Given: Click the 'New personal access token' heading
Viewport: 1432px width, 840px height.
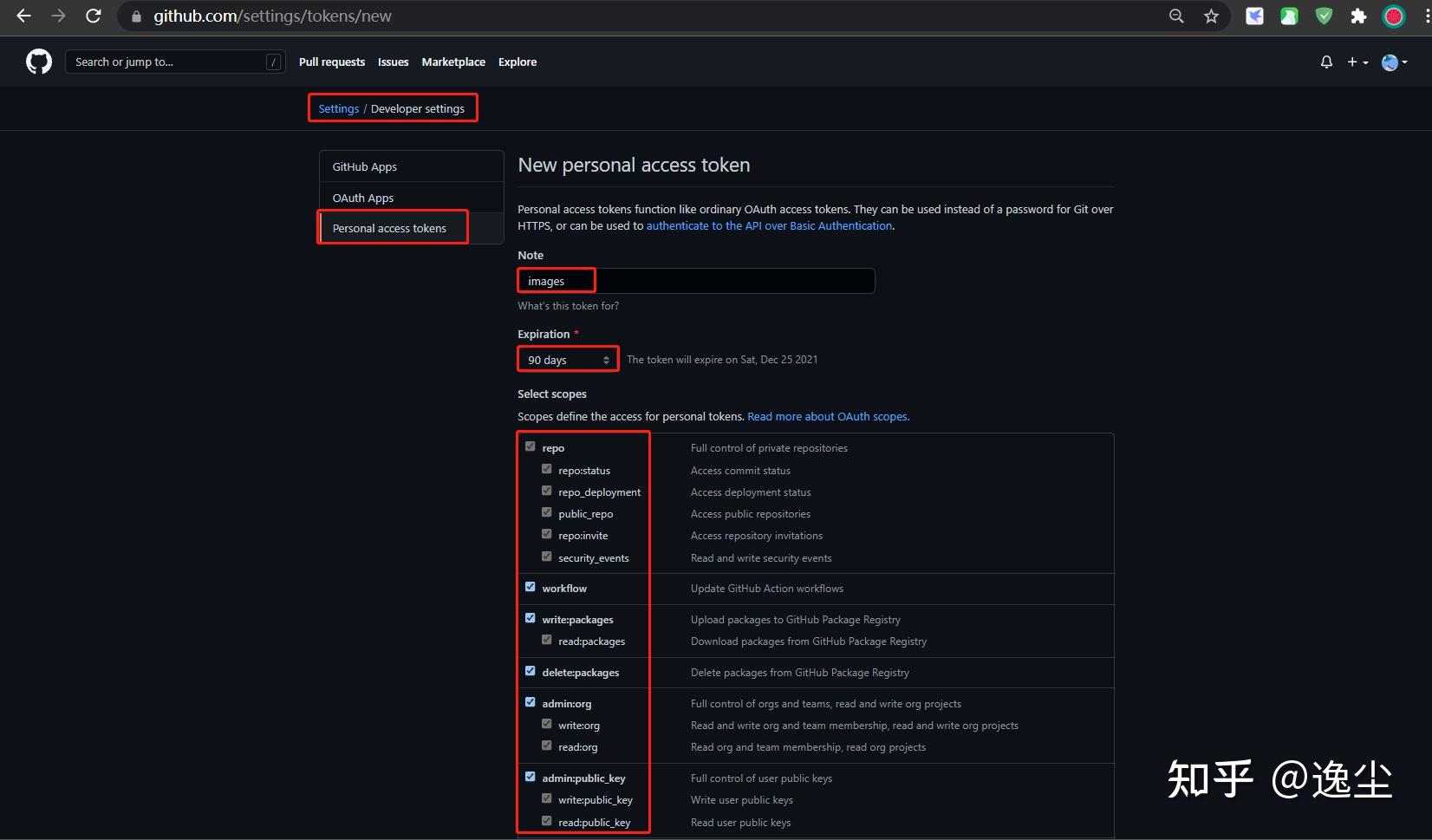Looking at the screenshot, I should [634, 165].
